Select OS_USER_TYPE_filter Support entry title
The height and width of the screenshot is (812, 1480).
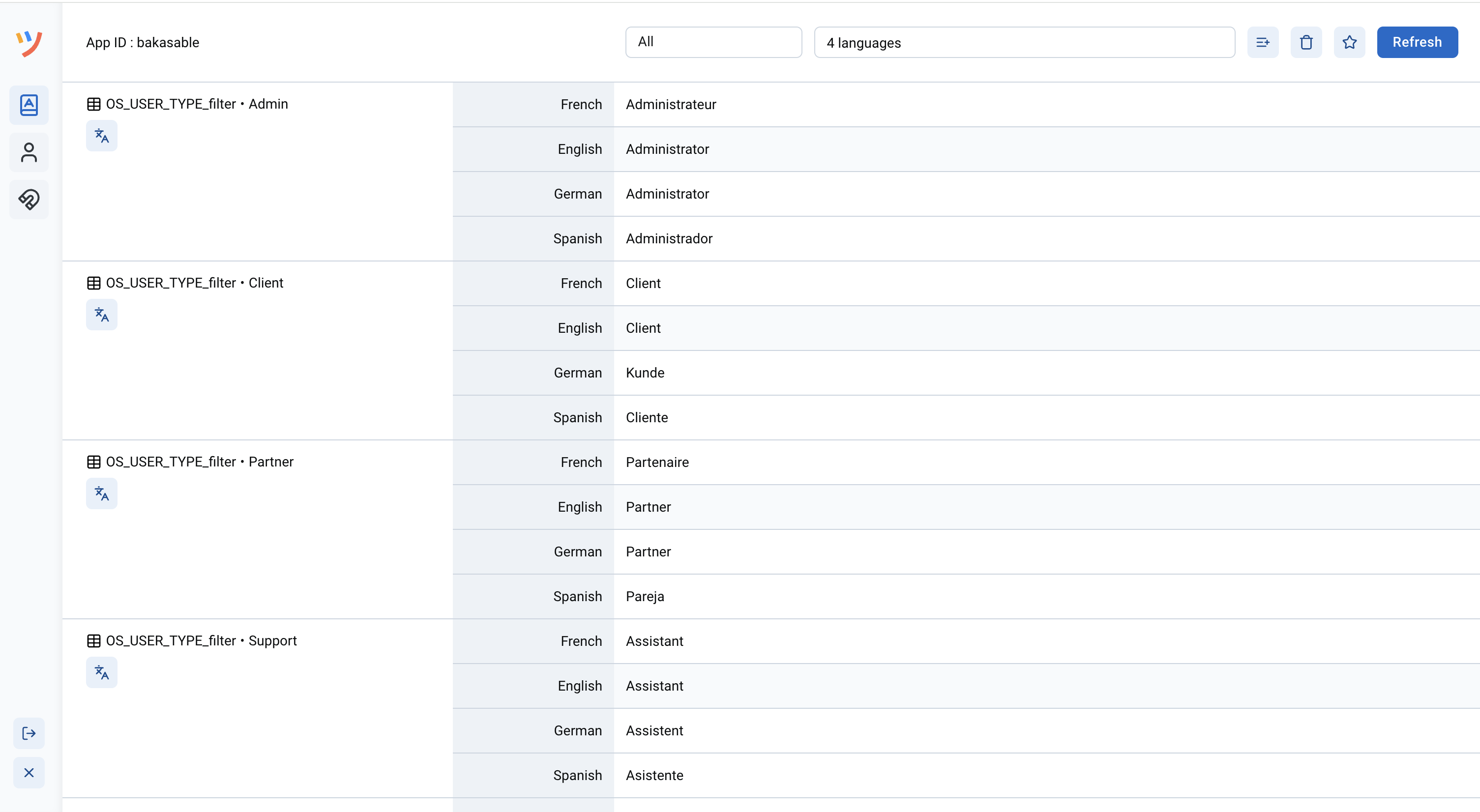201,640
